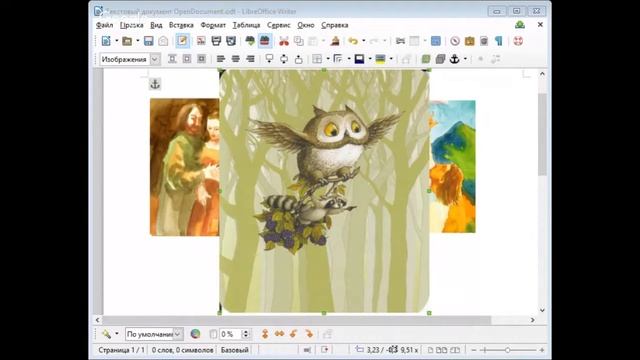The height and width of the screenshot is (360, 640).
Task: Click the border color swatch button
Action: [359, 59]
